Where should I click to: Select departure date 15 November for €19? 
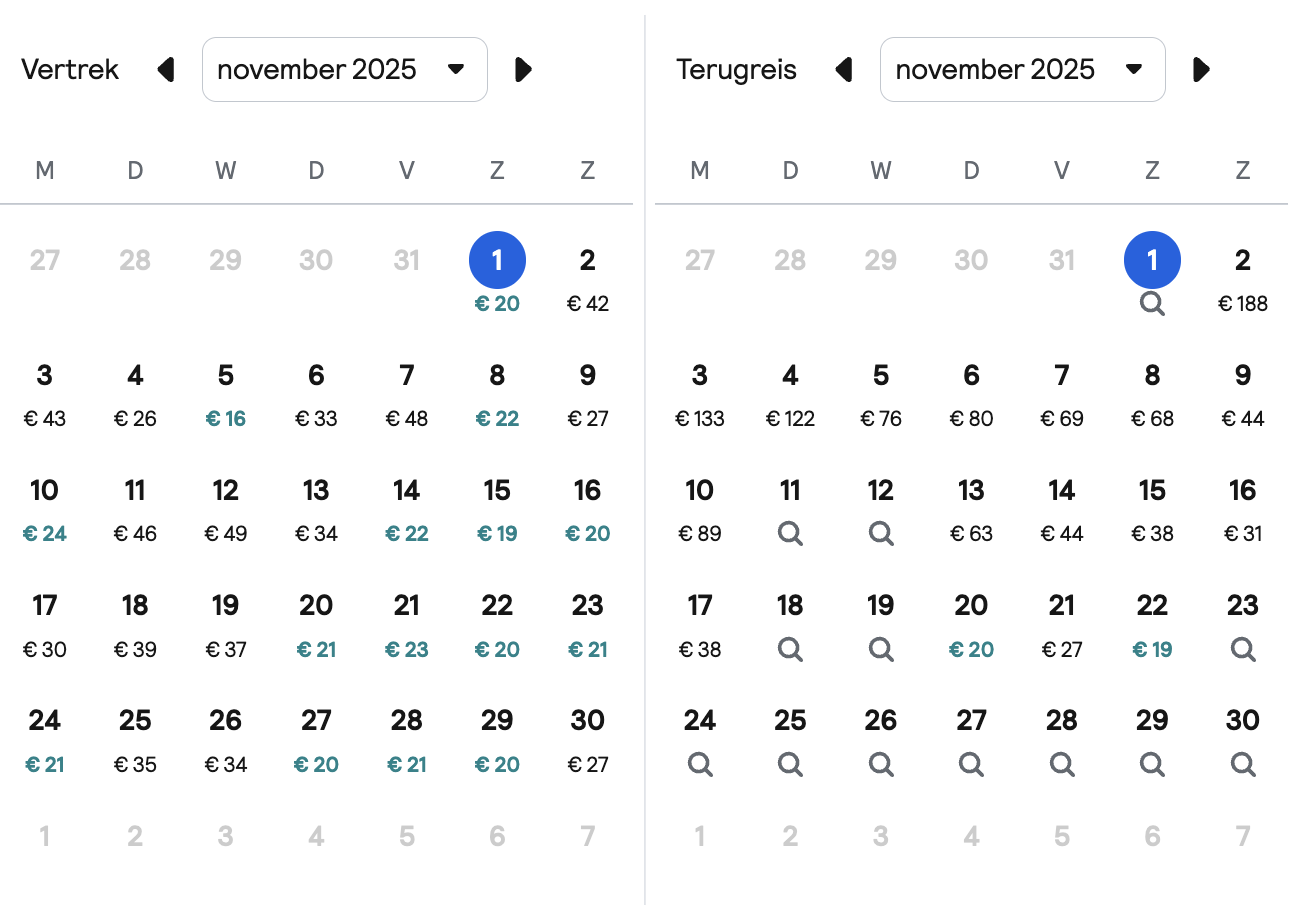click(x=497, y=509)
